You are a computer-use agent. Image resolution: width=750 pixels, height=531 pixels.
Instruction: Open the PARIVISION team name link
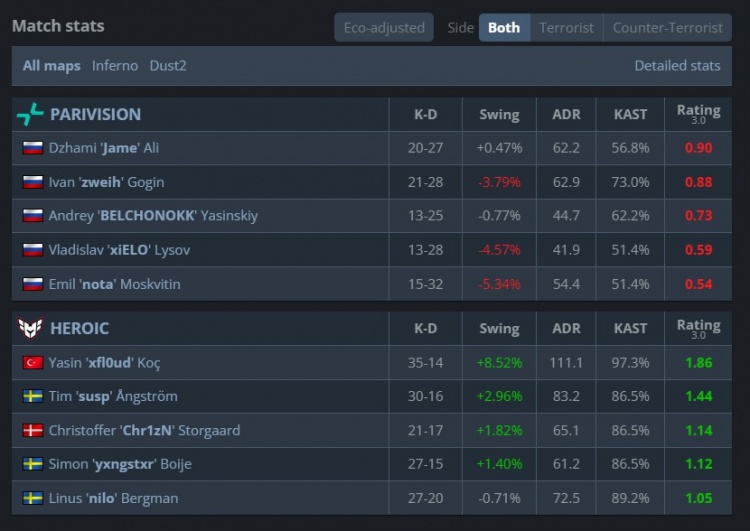click(95, 114)
